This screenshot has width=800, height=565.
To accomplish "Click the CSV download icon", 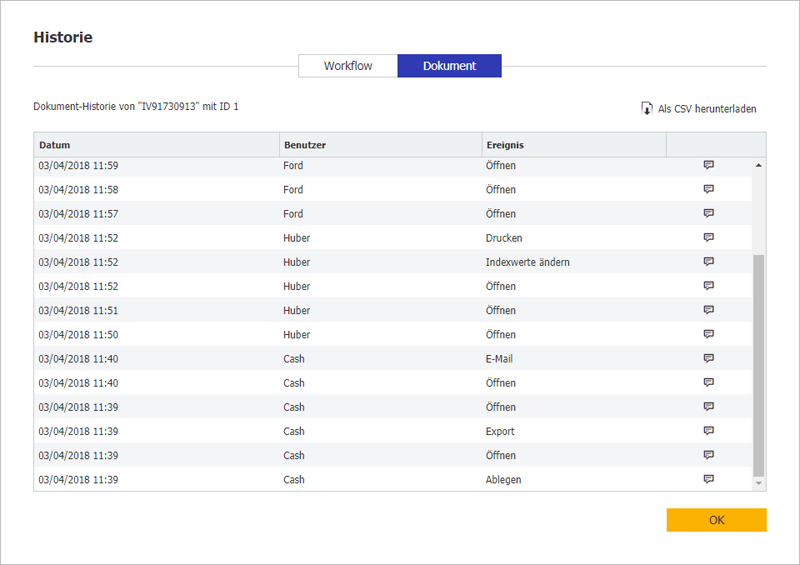I will (647, 108).
